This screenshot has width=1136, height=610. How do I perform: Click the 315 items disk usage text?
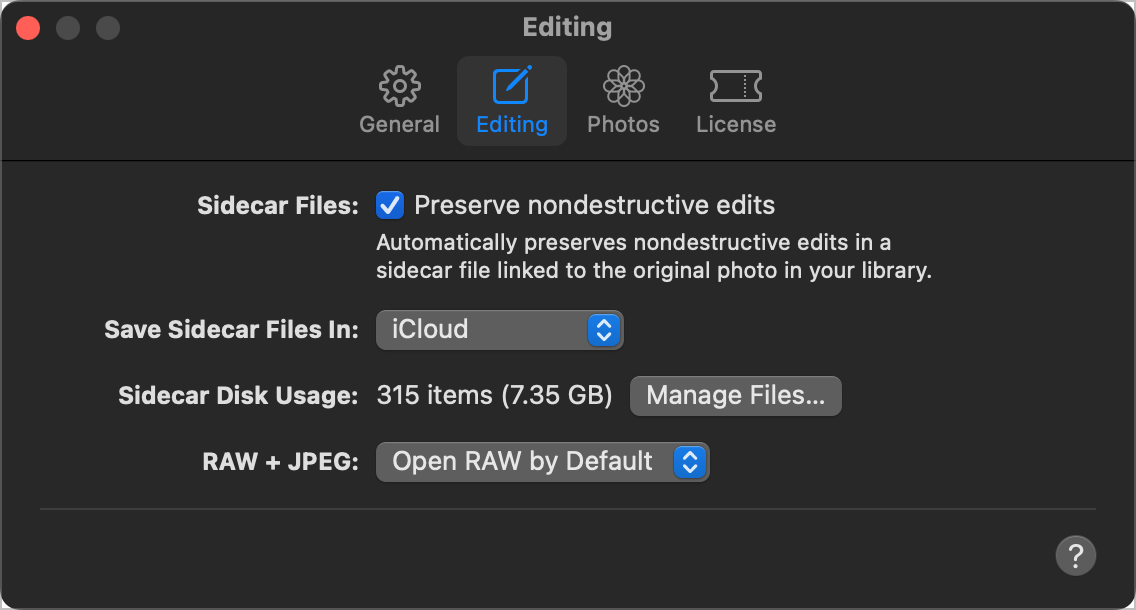click(x=494, y=395)
